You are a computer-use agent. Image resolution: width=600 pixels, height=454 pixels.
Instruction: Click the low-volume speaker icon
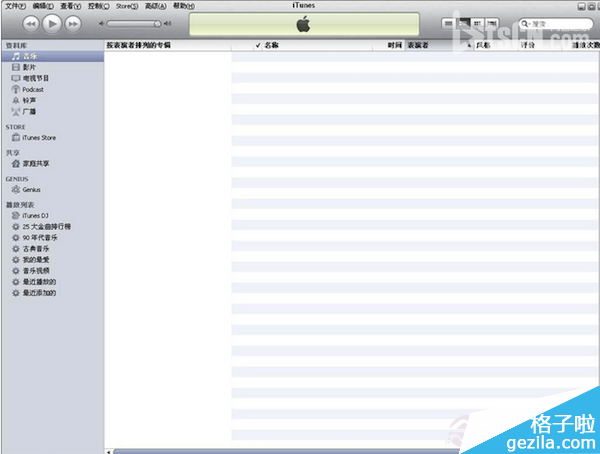coord(101,24)
